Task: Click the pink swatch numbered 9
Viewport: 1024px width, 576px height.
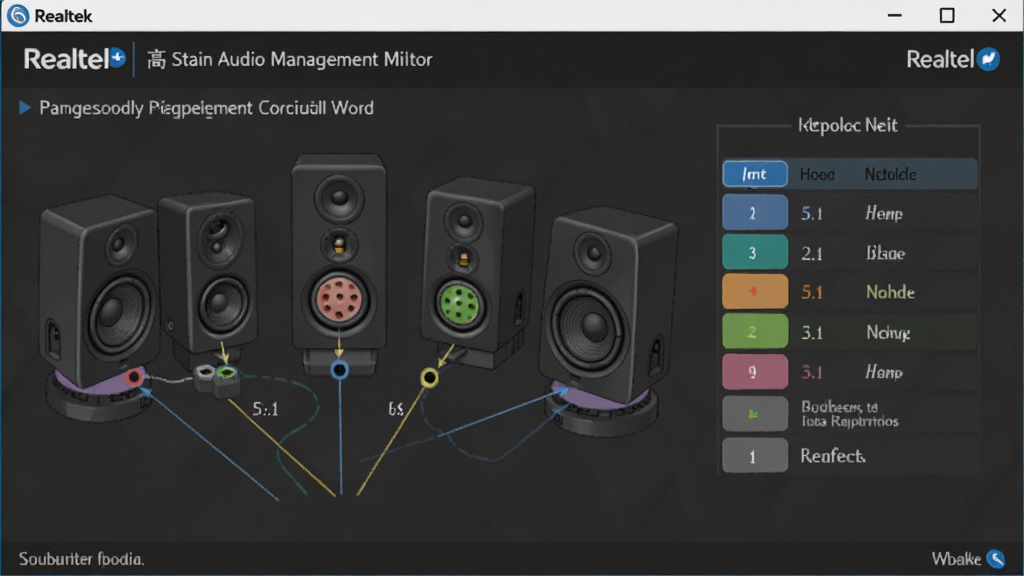Action: (755, 372)
